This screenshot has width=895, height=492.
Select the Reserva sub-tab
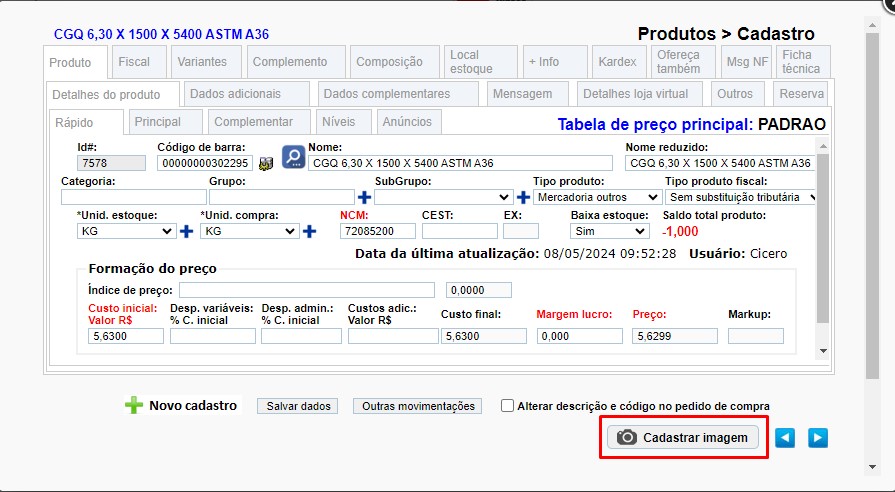[x=802, y=94]
